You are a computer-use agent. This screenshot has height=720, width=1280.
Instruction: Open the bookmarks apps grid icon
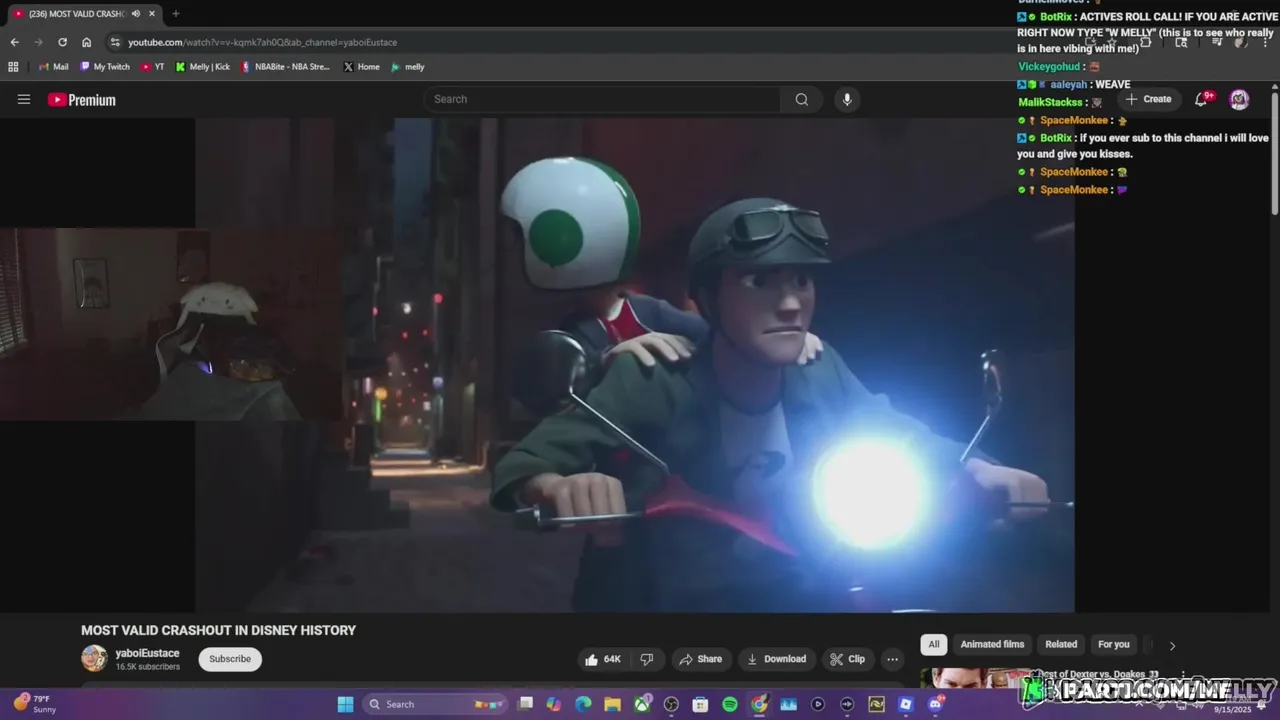tap(13, 67)
